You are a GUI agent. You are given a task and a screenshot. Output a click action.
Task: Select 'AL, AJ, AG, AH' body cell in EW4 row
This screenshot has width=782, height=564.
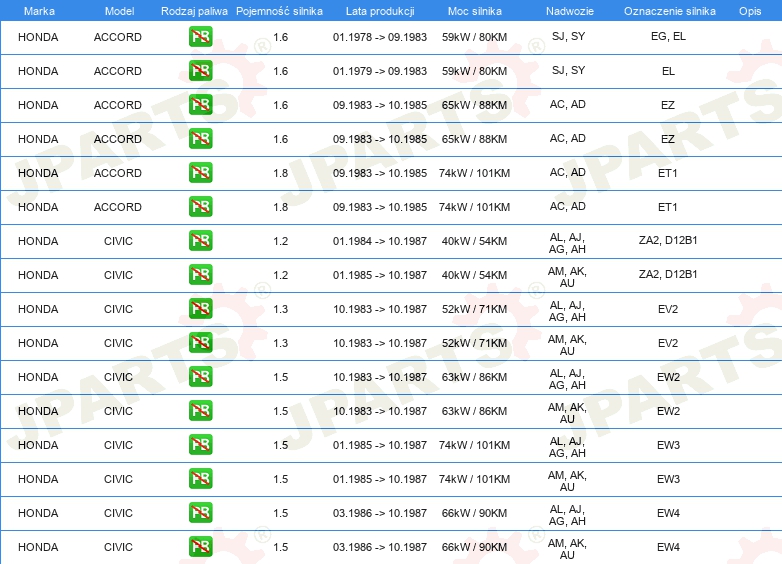(x=568, y=515)
